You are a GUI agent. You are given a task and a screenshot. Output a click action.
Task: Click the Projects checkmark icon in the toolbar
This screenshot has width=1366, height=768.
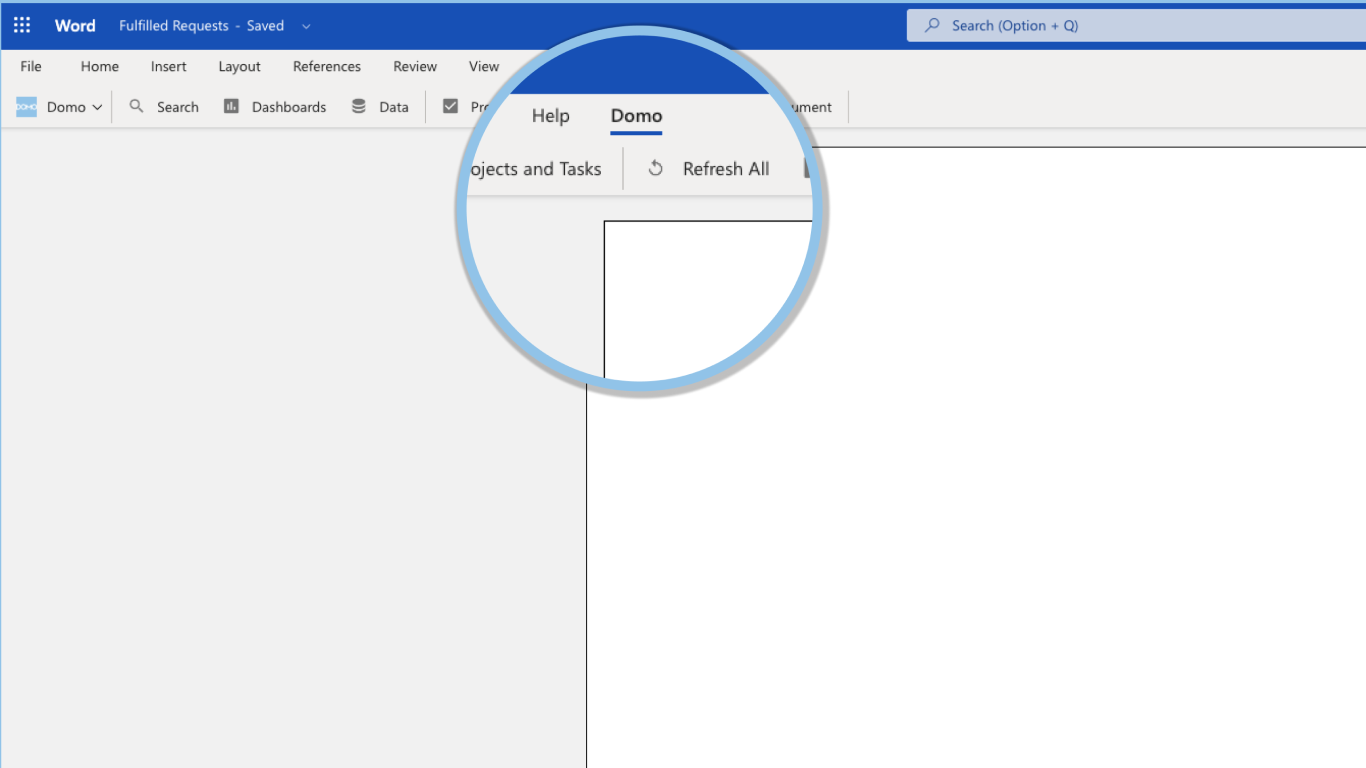click(451, 106)
